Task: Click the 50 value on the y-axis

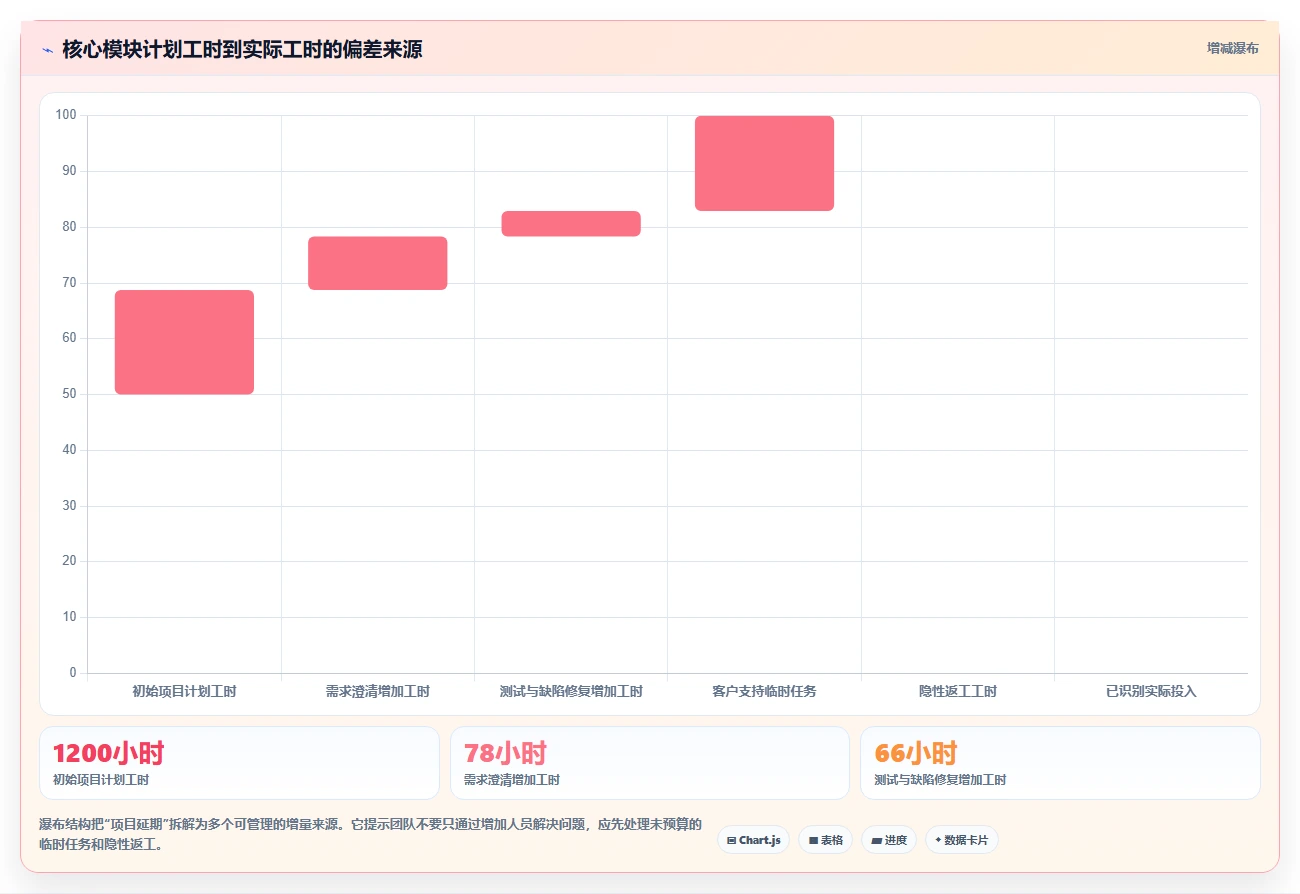Action: tap(69, 394)
